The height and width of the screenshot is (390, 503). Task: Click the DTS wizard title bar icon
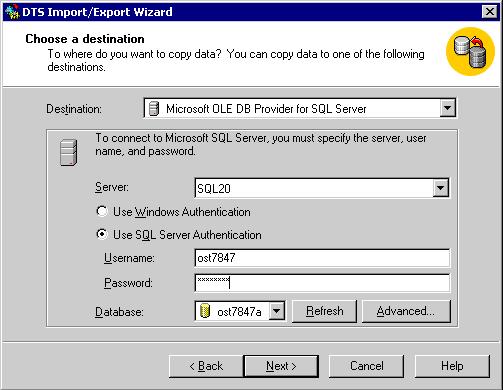[12, 12]
